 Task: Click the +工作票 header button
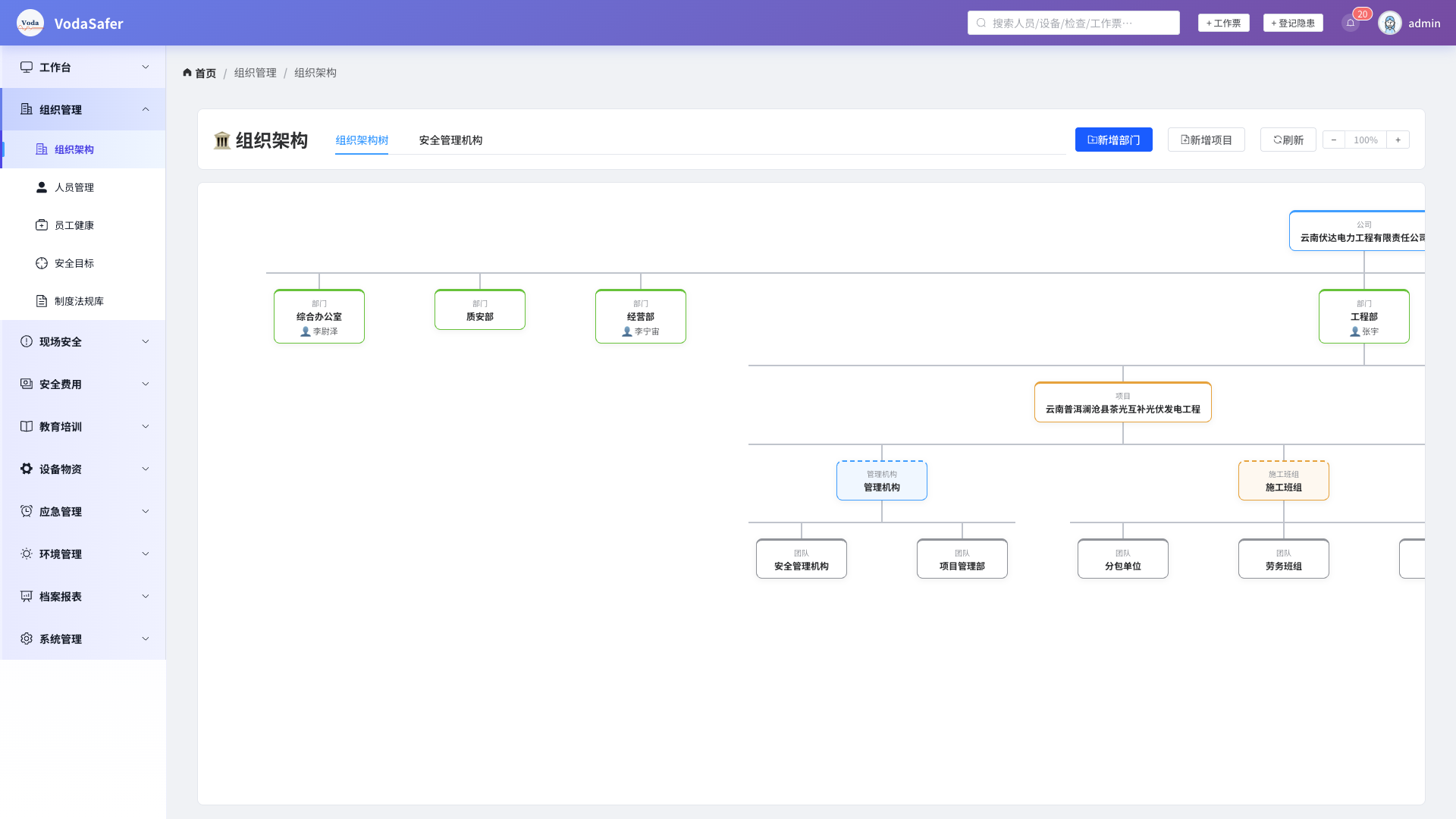tap(1223, 23)
